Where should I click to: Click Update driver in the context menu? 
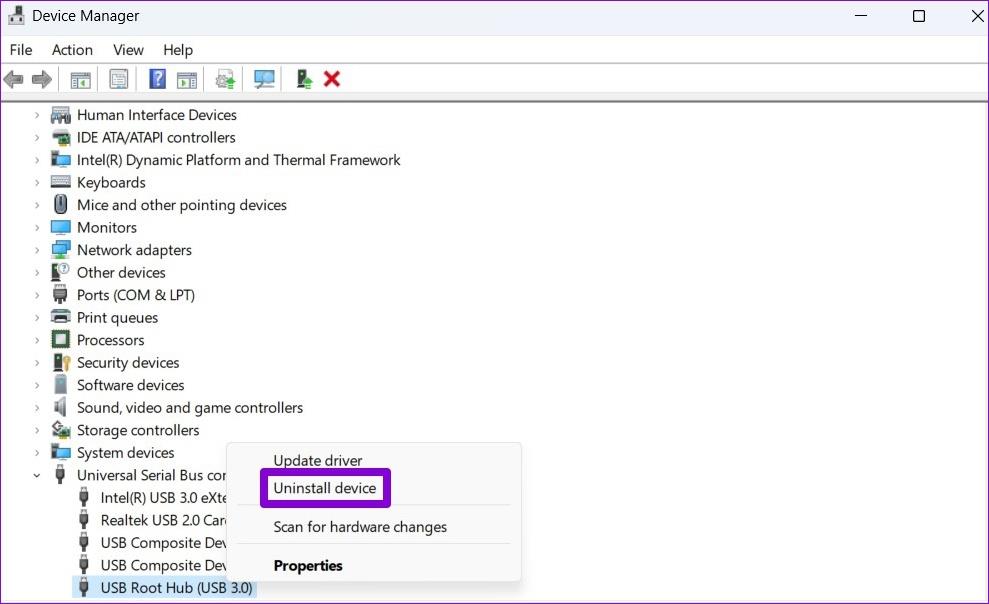(x=317, y=460)
